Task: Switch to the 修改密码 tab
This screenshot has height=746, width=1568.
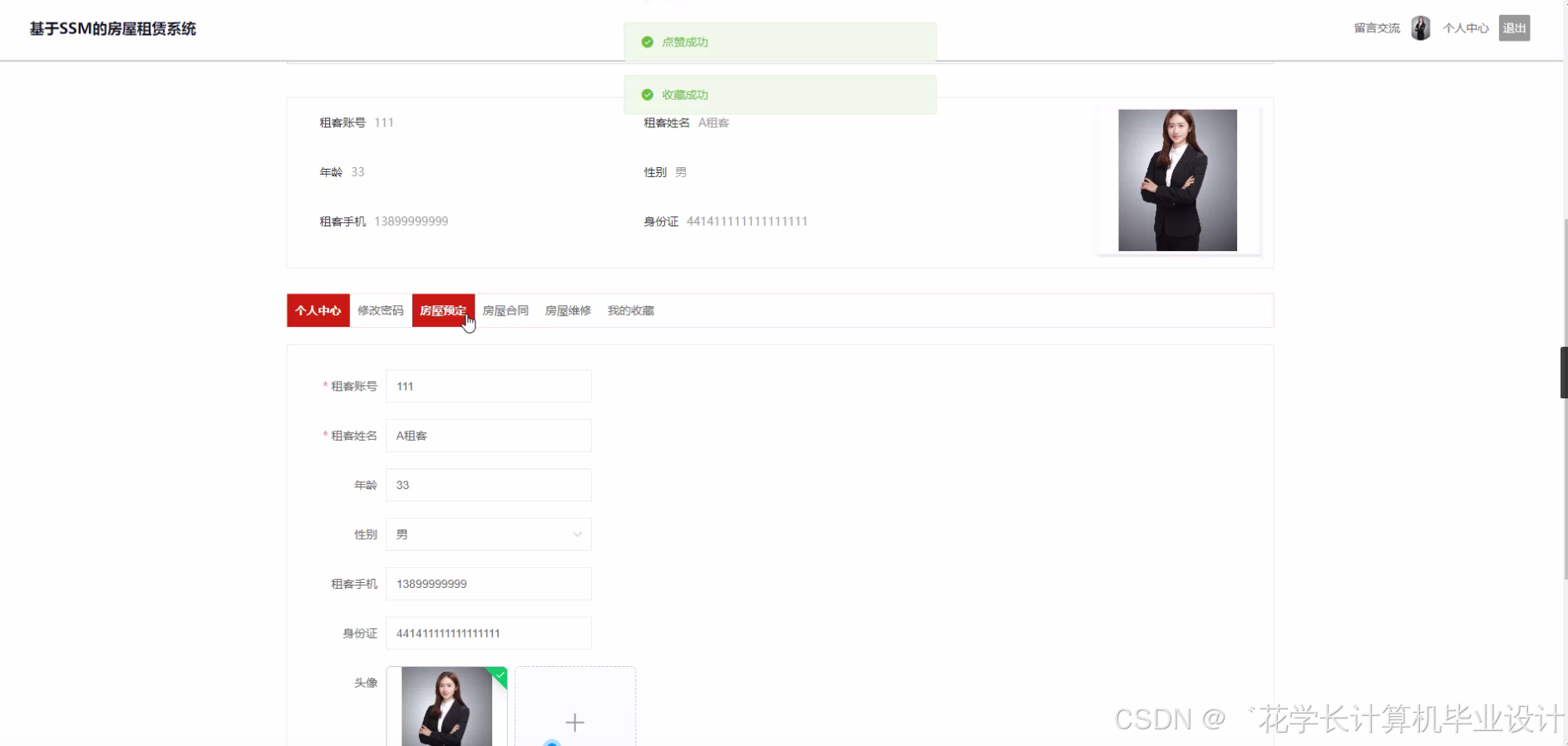Action: coord(381,310)
